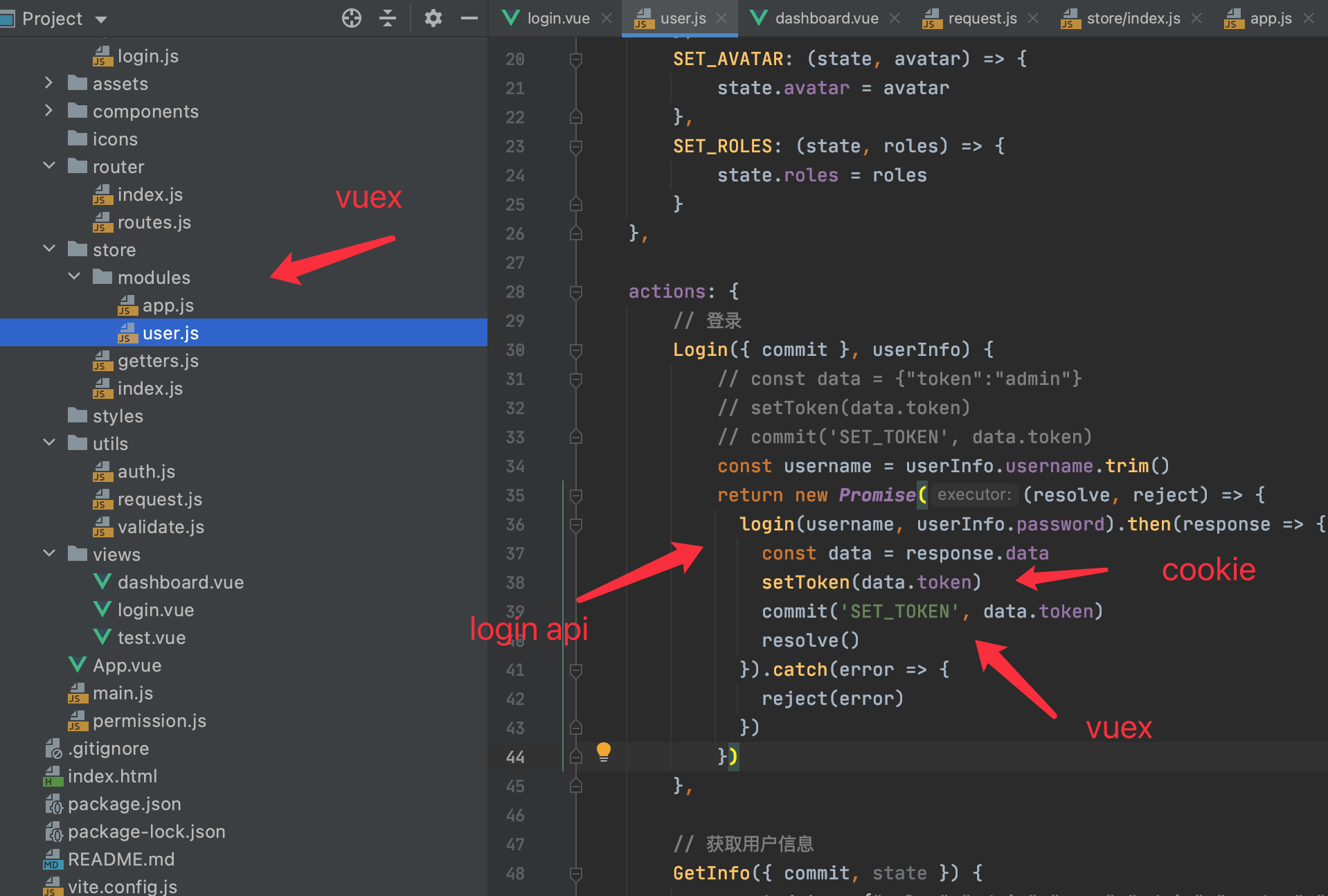The image size is (1328, 896).
Task: Open permission.js in the project tree
Action: coord(137,721)
